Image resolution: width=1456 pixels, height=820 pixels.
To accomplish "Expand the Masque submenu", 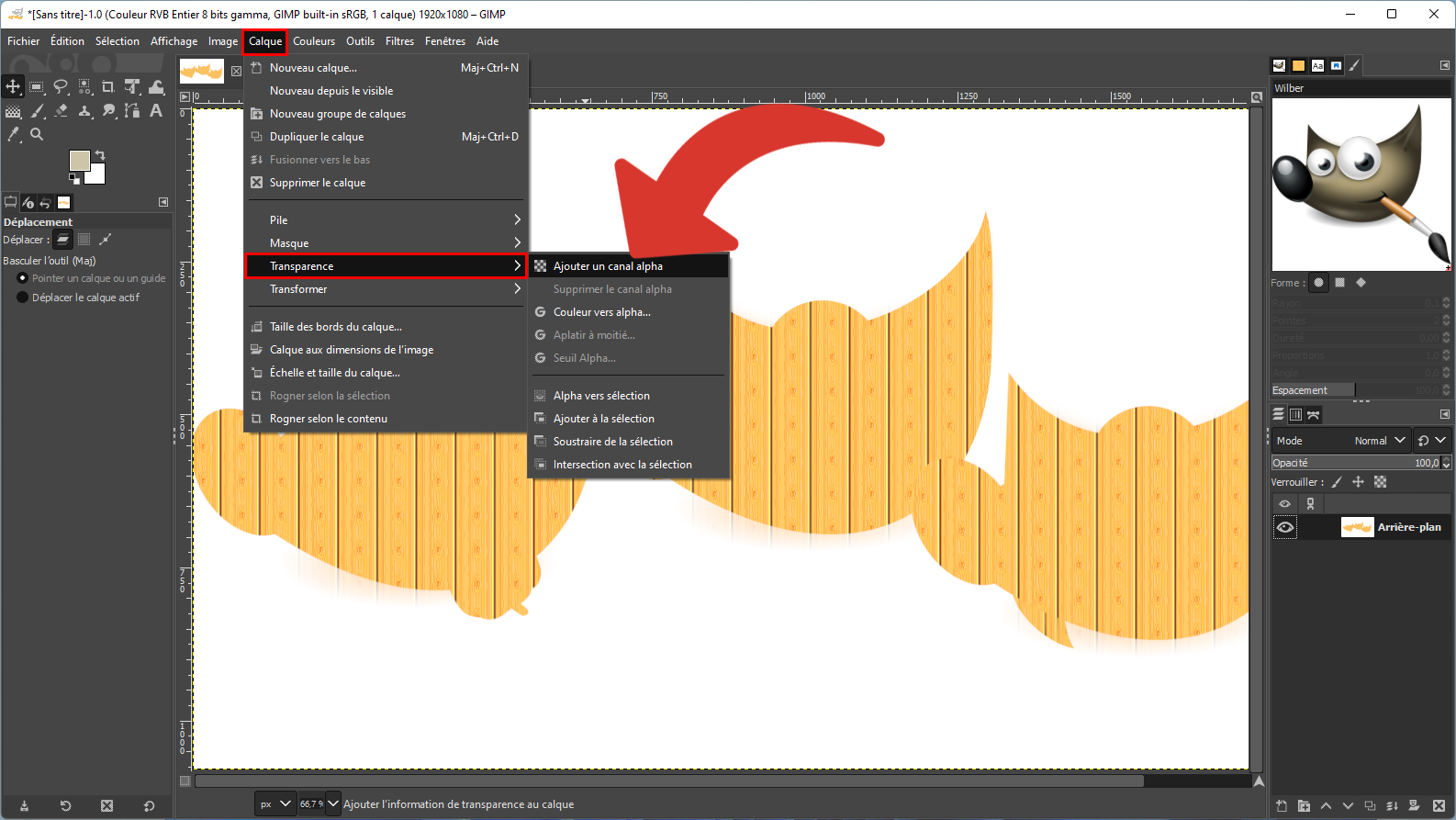I will coord(385,243).
